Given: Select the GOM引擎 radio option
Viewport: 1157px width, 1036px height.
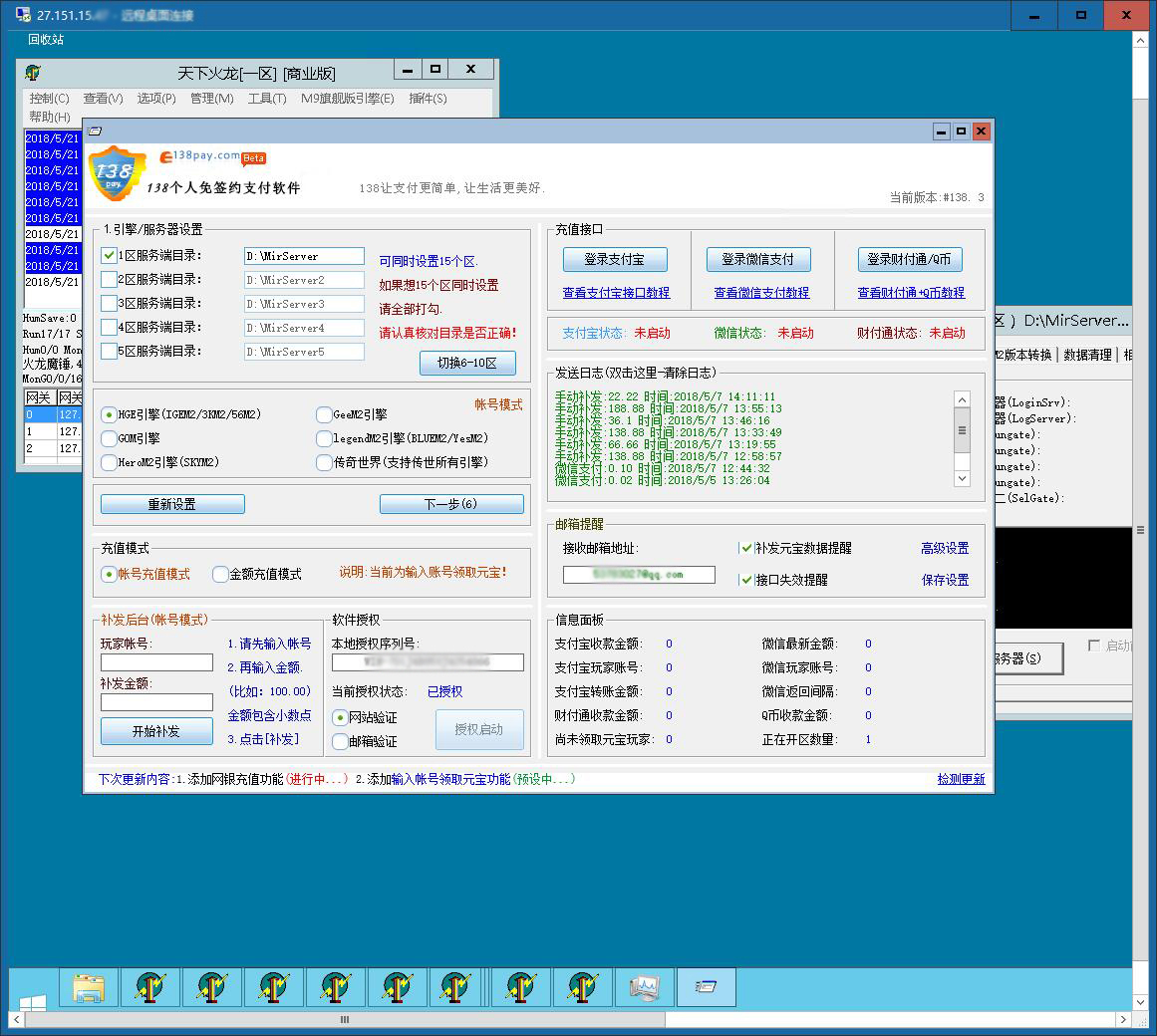Looking at the screenshot, I should [x=109, y=438].
